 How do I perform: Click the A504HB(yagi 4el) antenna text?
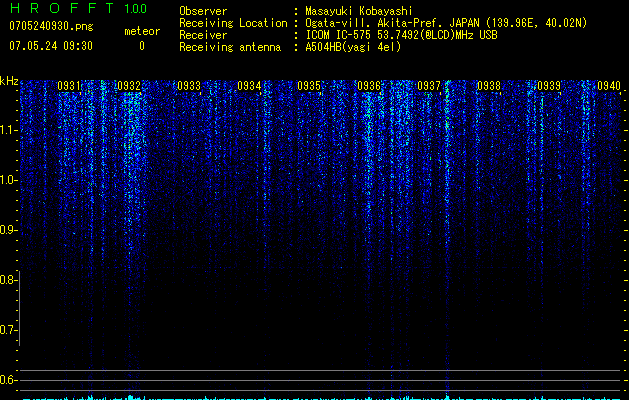tap(353, 47)
